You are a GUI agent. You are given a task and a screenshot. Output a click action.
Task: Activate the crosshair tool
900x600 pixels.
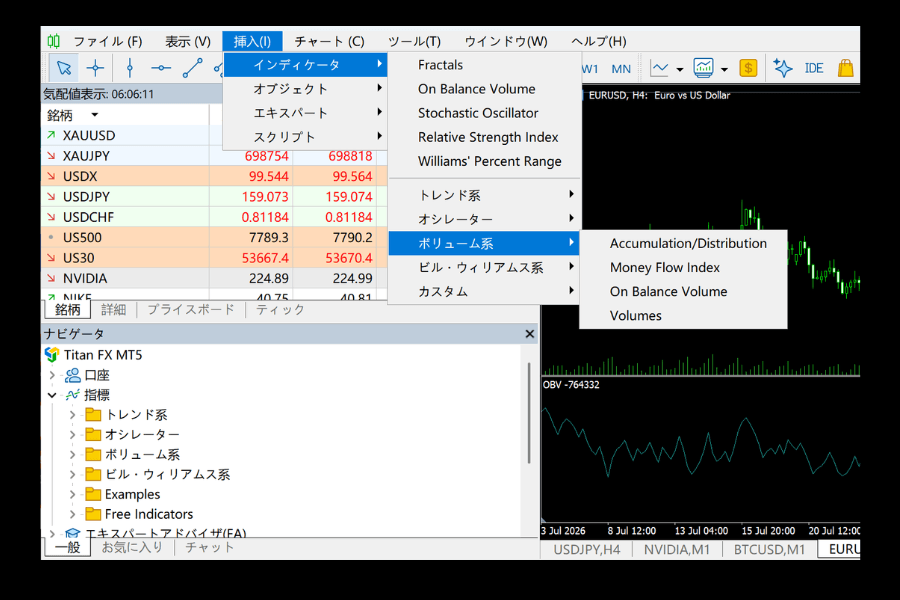(95, 68)
